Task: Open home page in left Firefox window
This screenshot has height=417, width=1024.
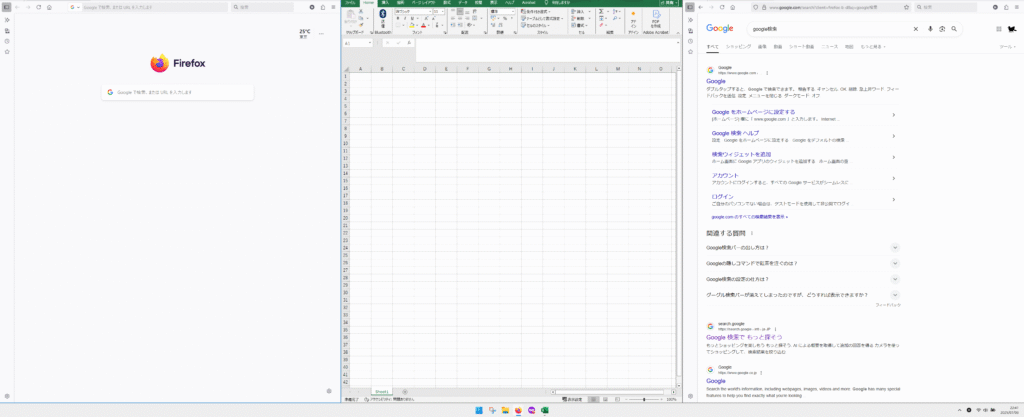Action: (x=49, y=7)
